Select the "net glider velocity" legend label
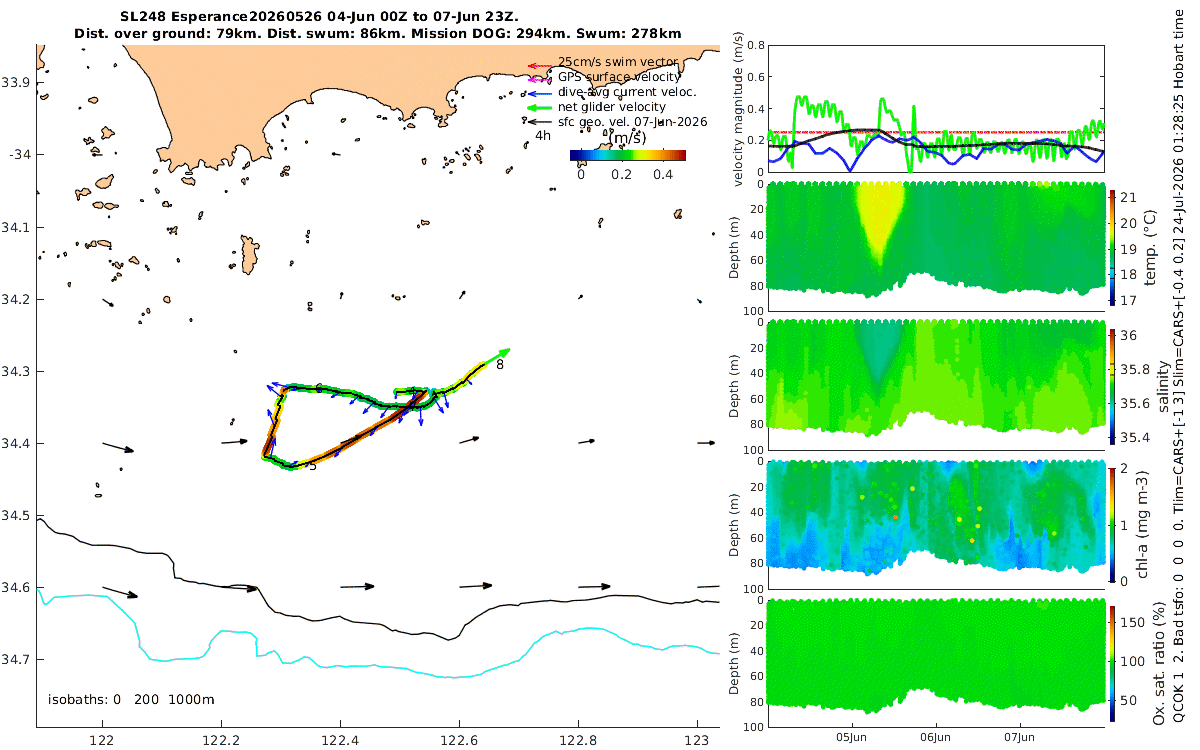 (612, 107)
